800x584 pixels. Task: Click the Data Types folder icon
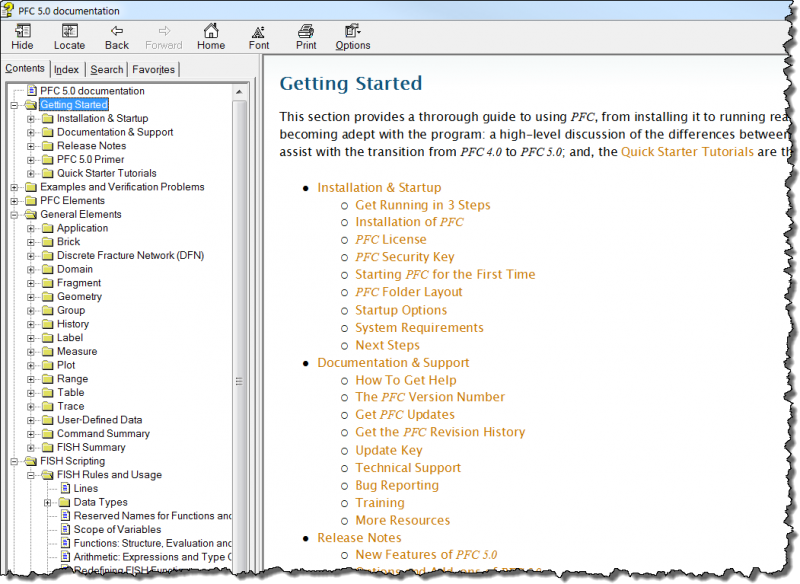pos(65,502)
